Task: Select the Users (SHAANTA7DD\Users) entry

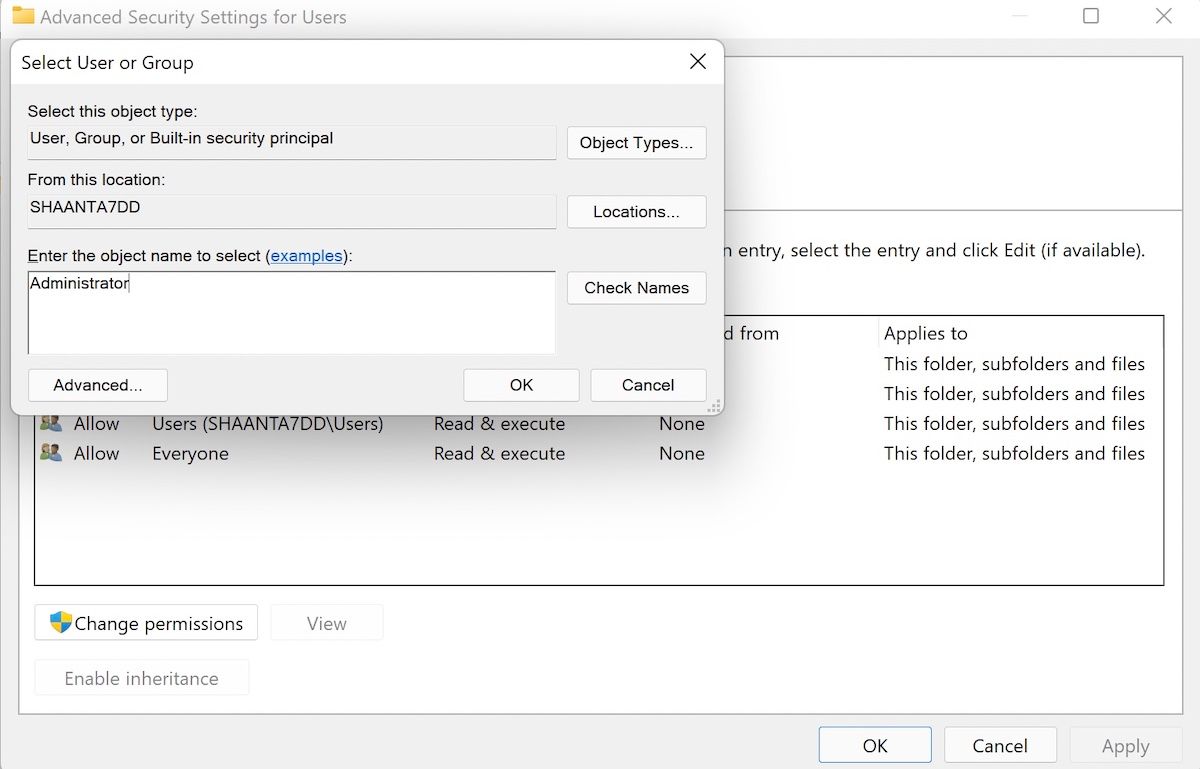Action: (x=598, y=424)
